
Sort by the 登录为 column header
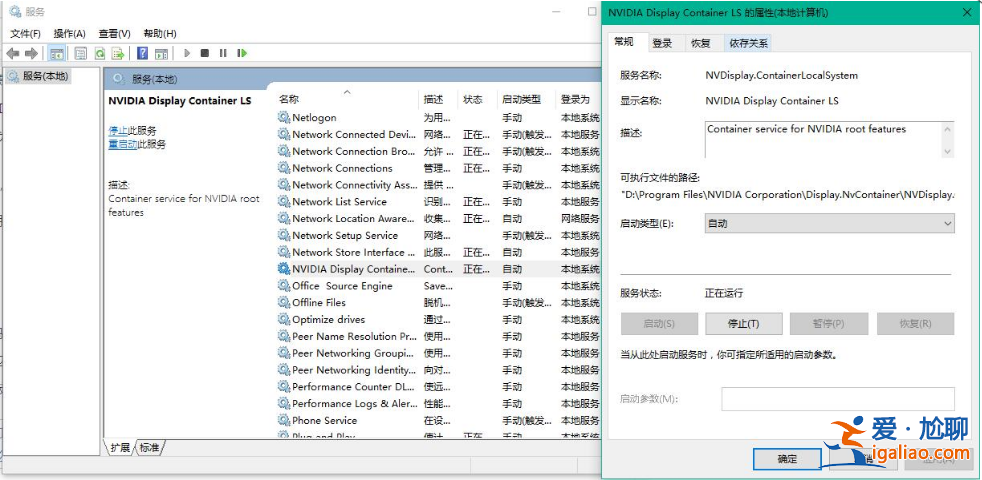tap(578, 99)
